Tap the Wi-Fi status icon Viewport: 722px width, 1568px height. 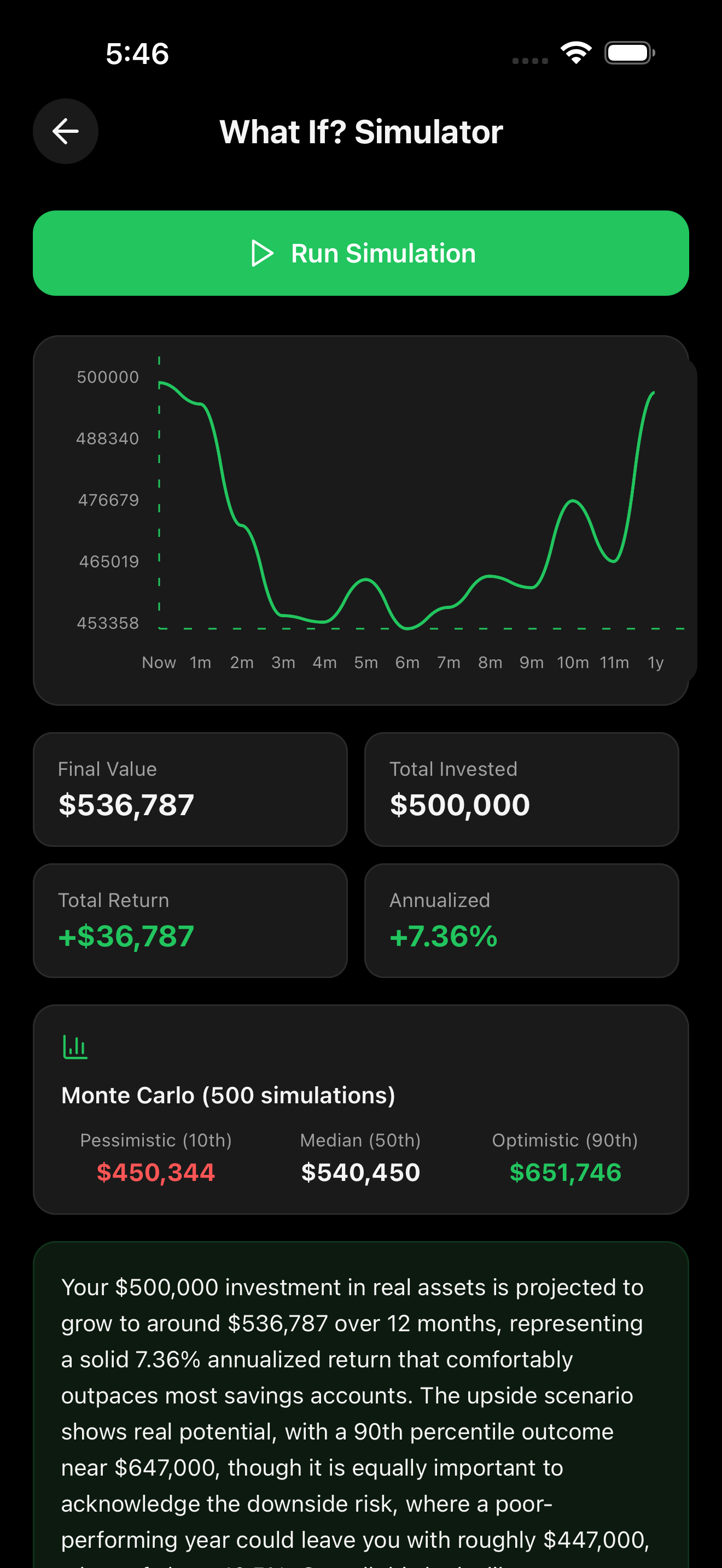576,53
